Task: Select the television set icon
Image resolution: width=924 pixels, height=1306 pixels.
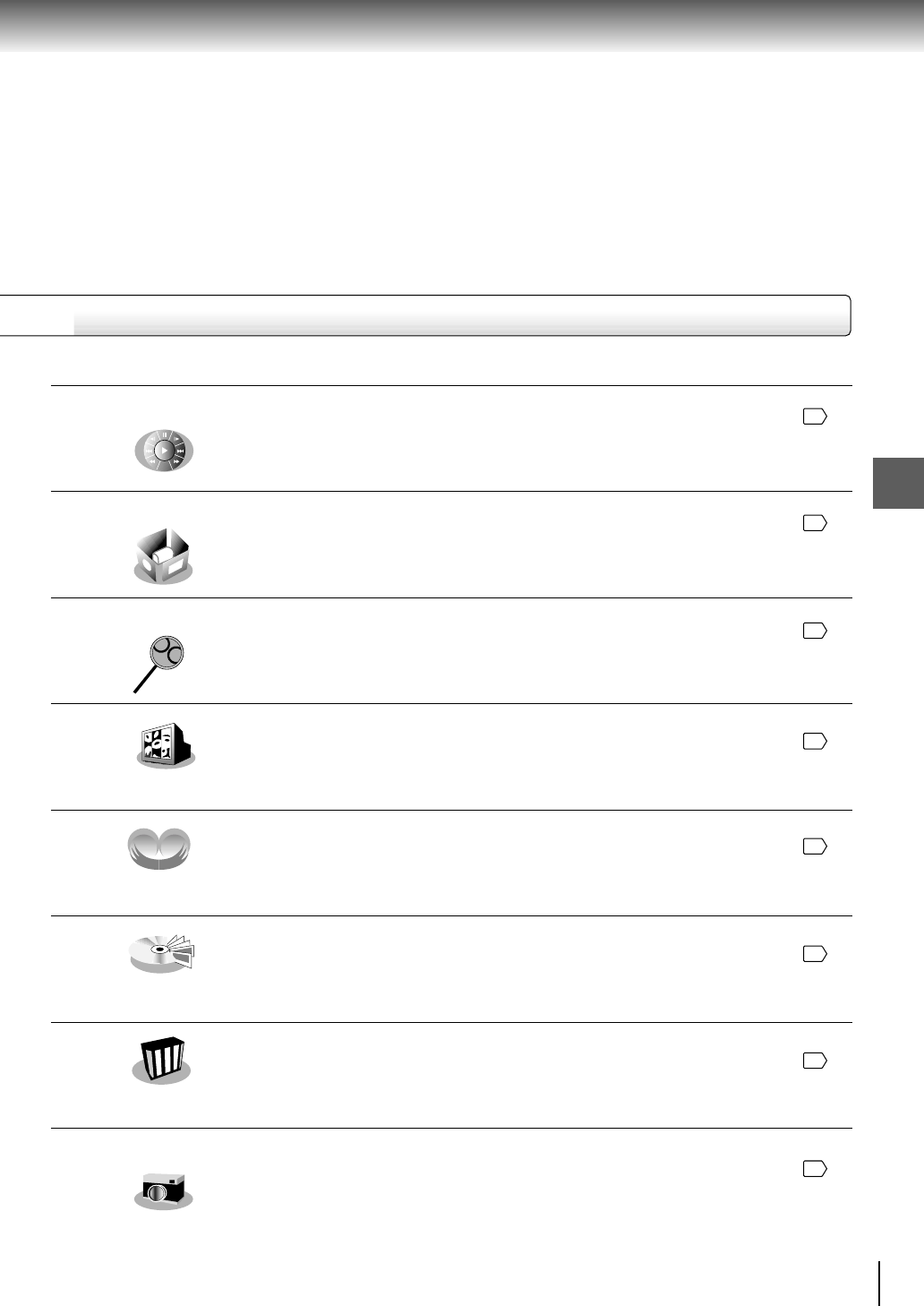Action: pyautogui.click(x=164, y=746)
